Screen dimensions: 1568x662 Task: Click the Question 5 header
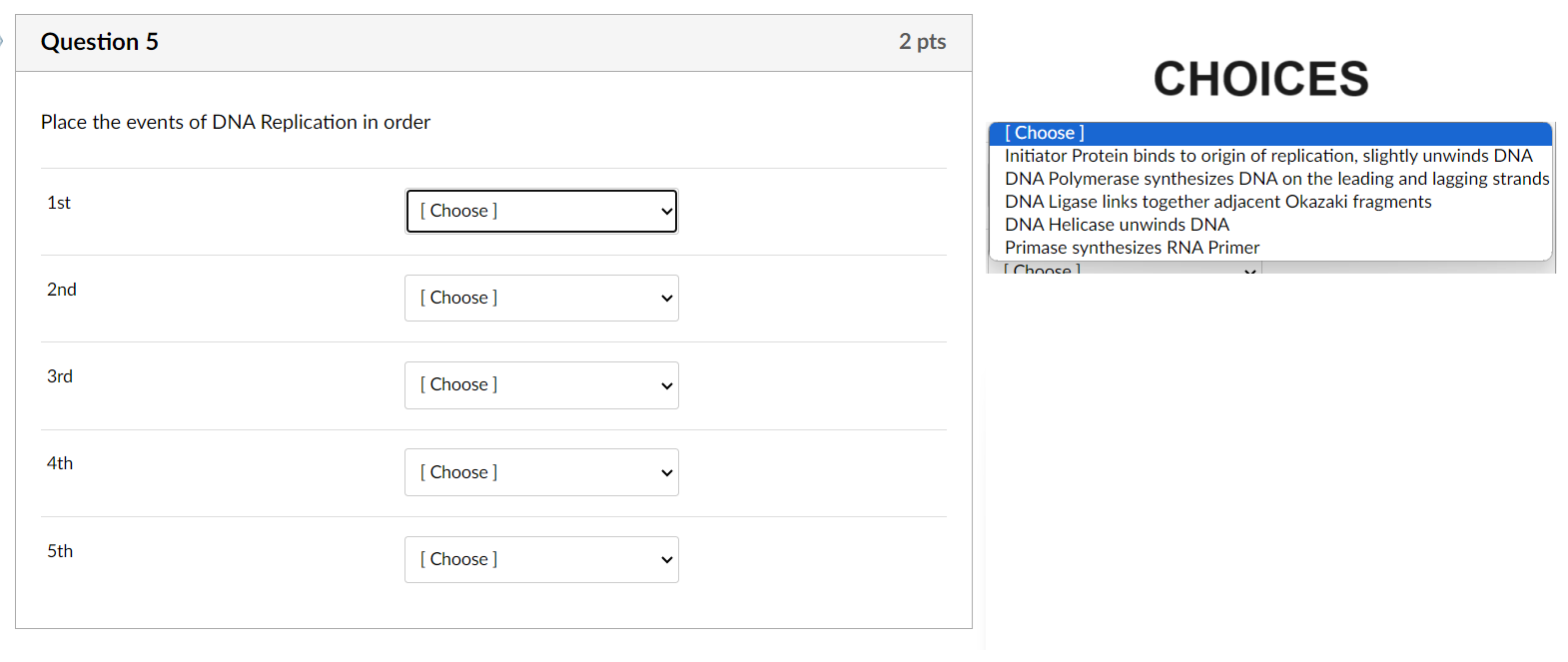pyautogui.click(x=99, y=42)
